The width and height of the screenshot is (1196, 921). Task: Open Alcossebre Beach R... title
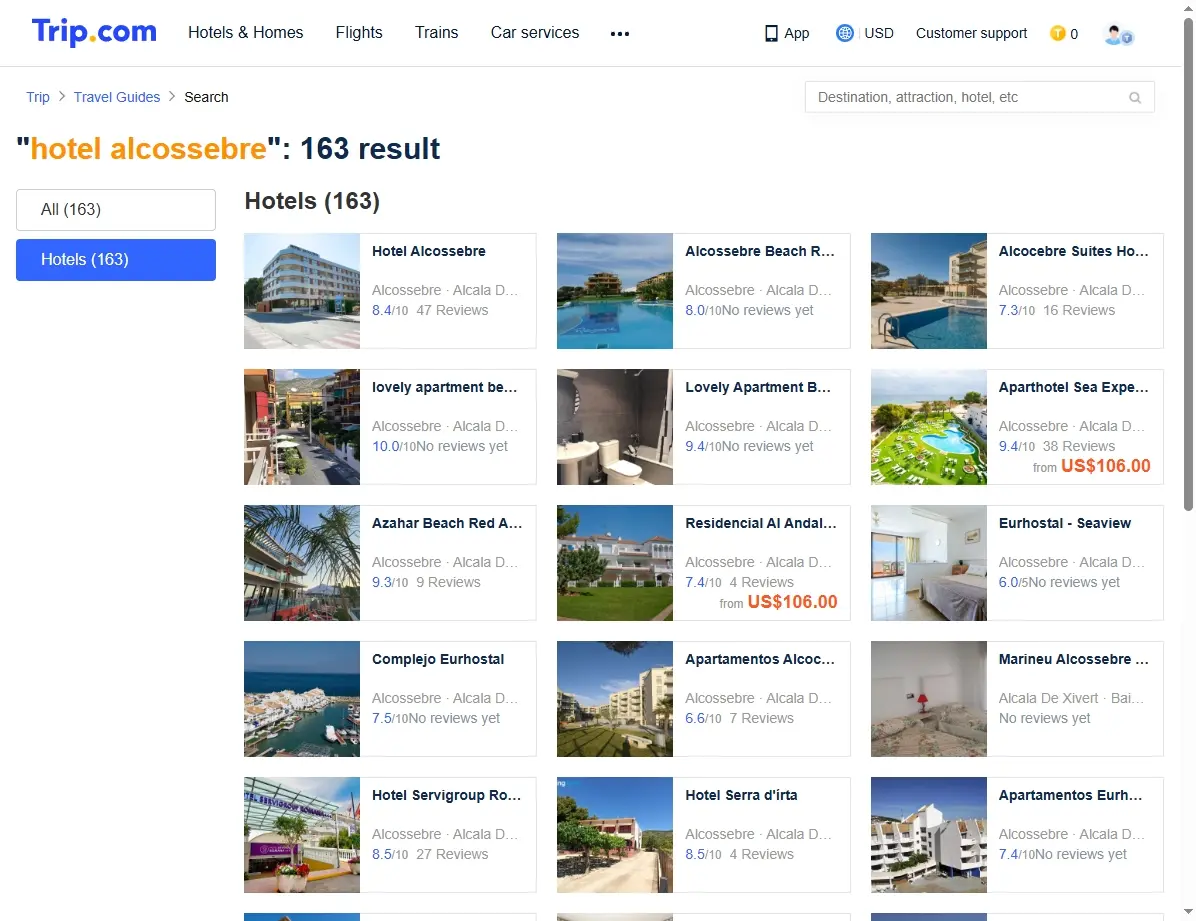(760, 251)
